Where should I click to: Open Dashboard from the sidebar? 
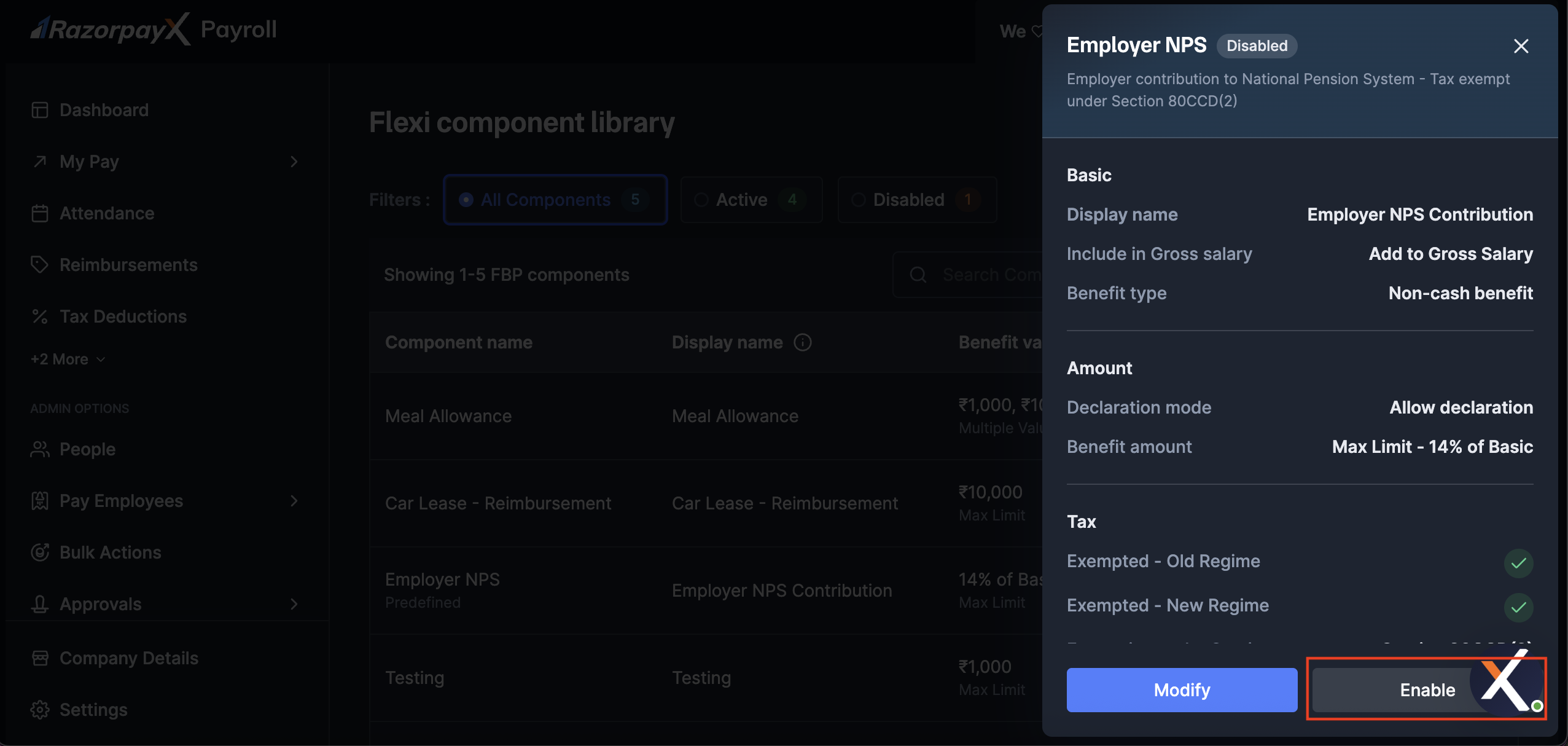click(x=104, y=110)
